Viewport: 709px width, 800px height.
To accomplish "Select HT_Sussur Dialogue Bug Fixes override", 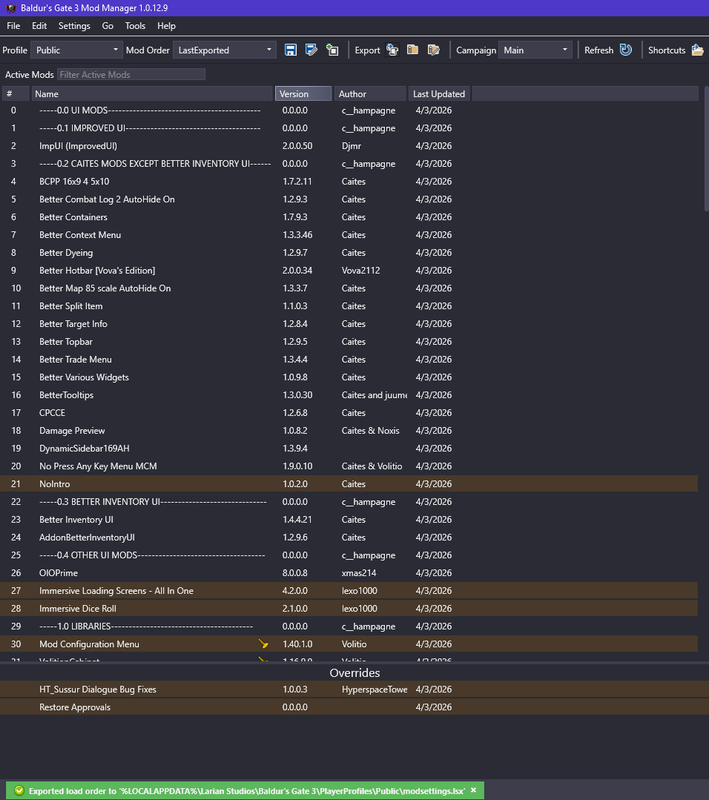I will pyautogui.click(x=354, y=689).
